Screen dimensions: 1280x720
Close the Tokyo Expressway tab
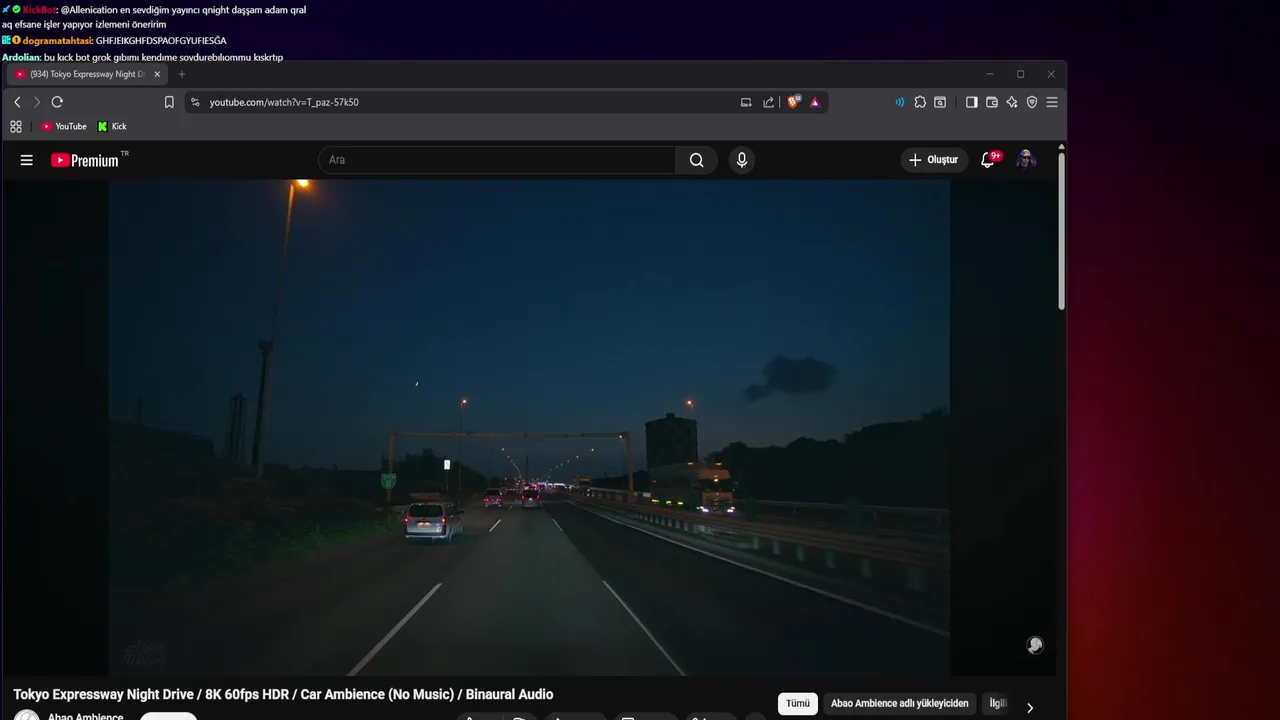(157, 74)
